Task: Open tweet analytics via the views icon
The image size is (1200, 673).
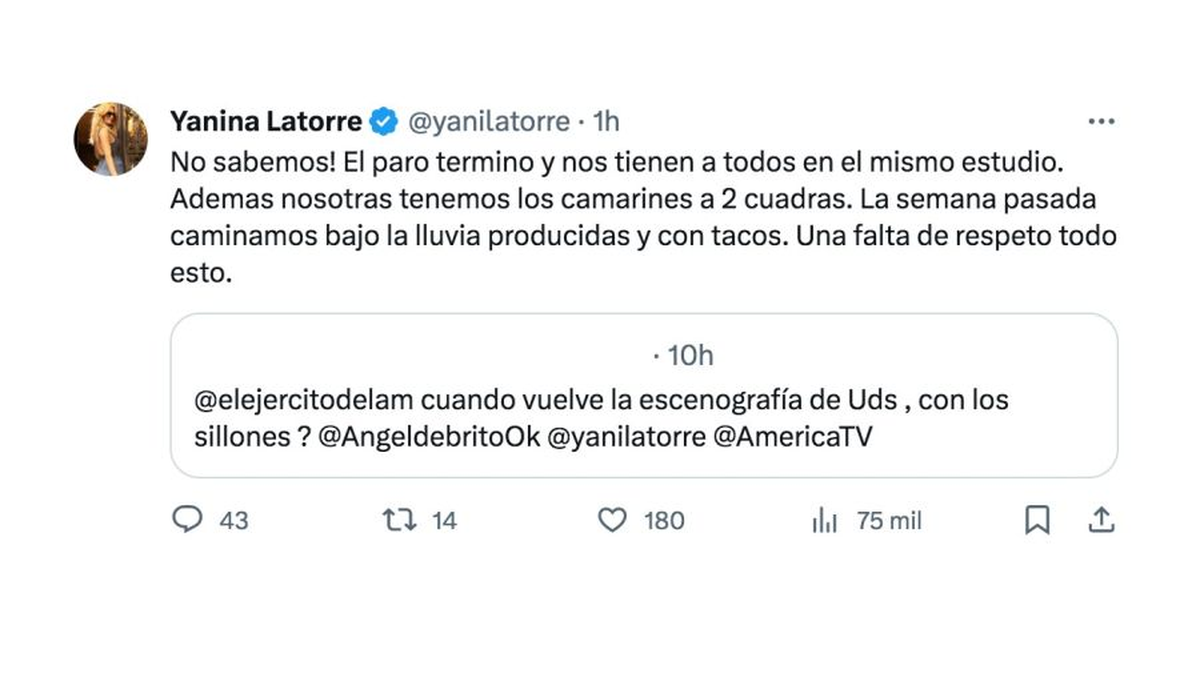Action: pyautogui.click(x=824, y=521)
